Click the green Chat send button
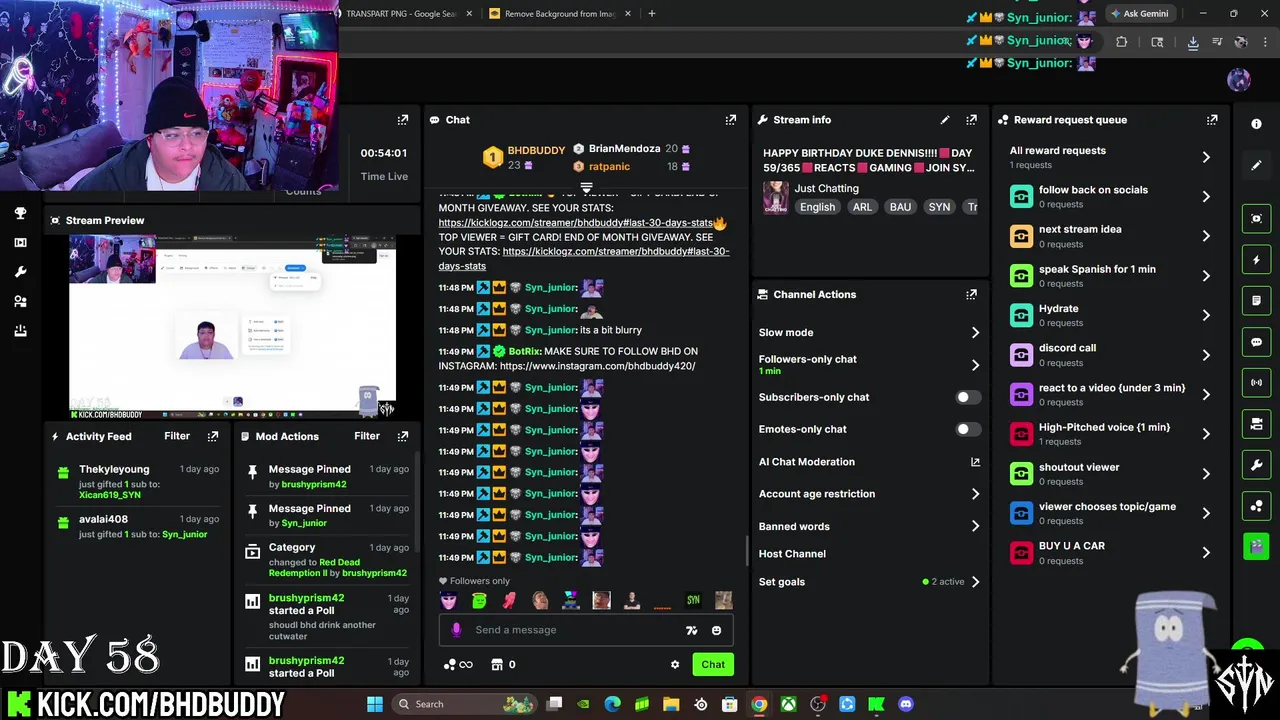The image size is (1280, 720). point(713,665)
